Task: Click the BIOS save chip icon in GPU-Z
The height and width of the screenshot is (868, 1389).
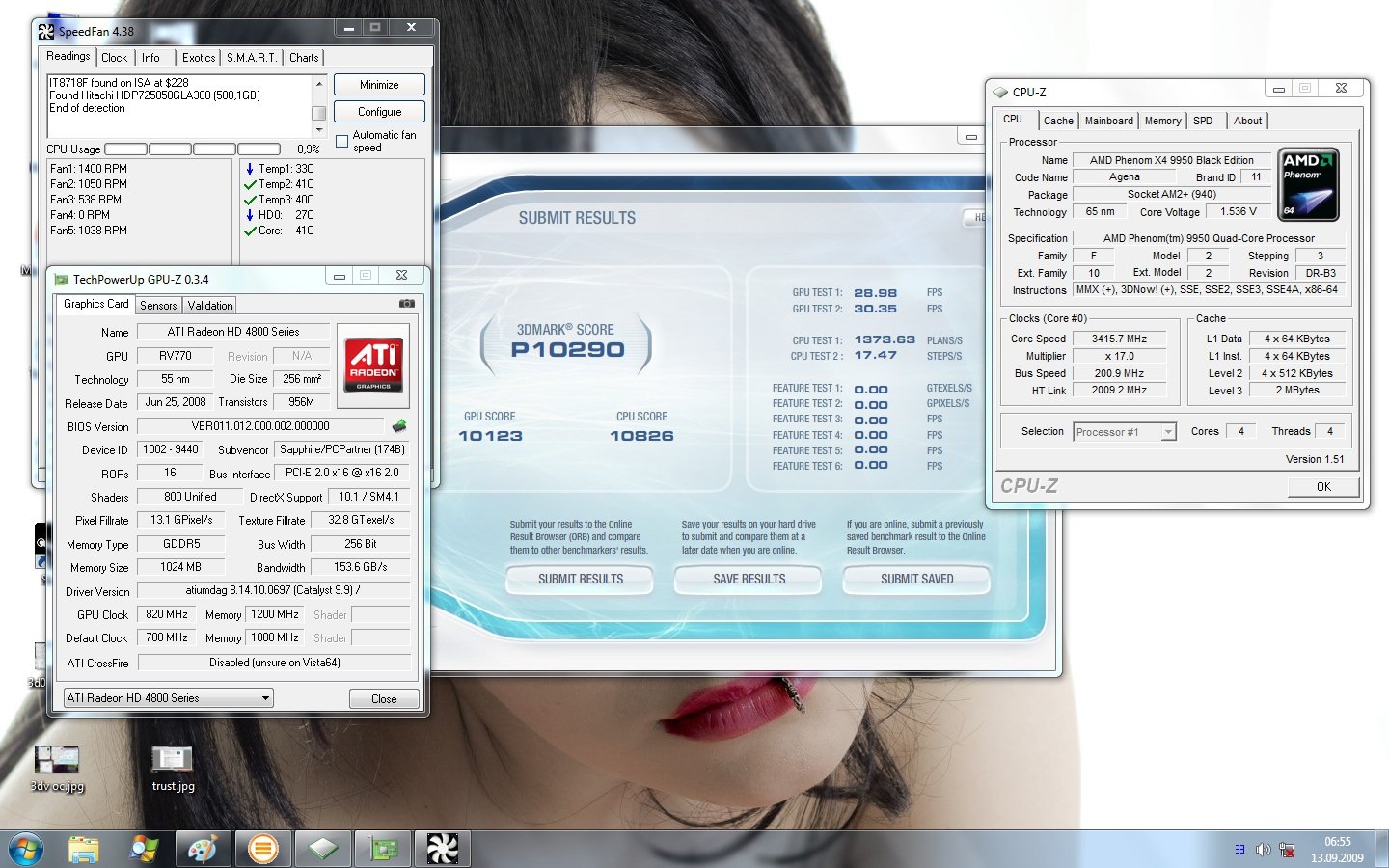Action: [399, 425]
